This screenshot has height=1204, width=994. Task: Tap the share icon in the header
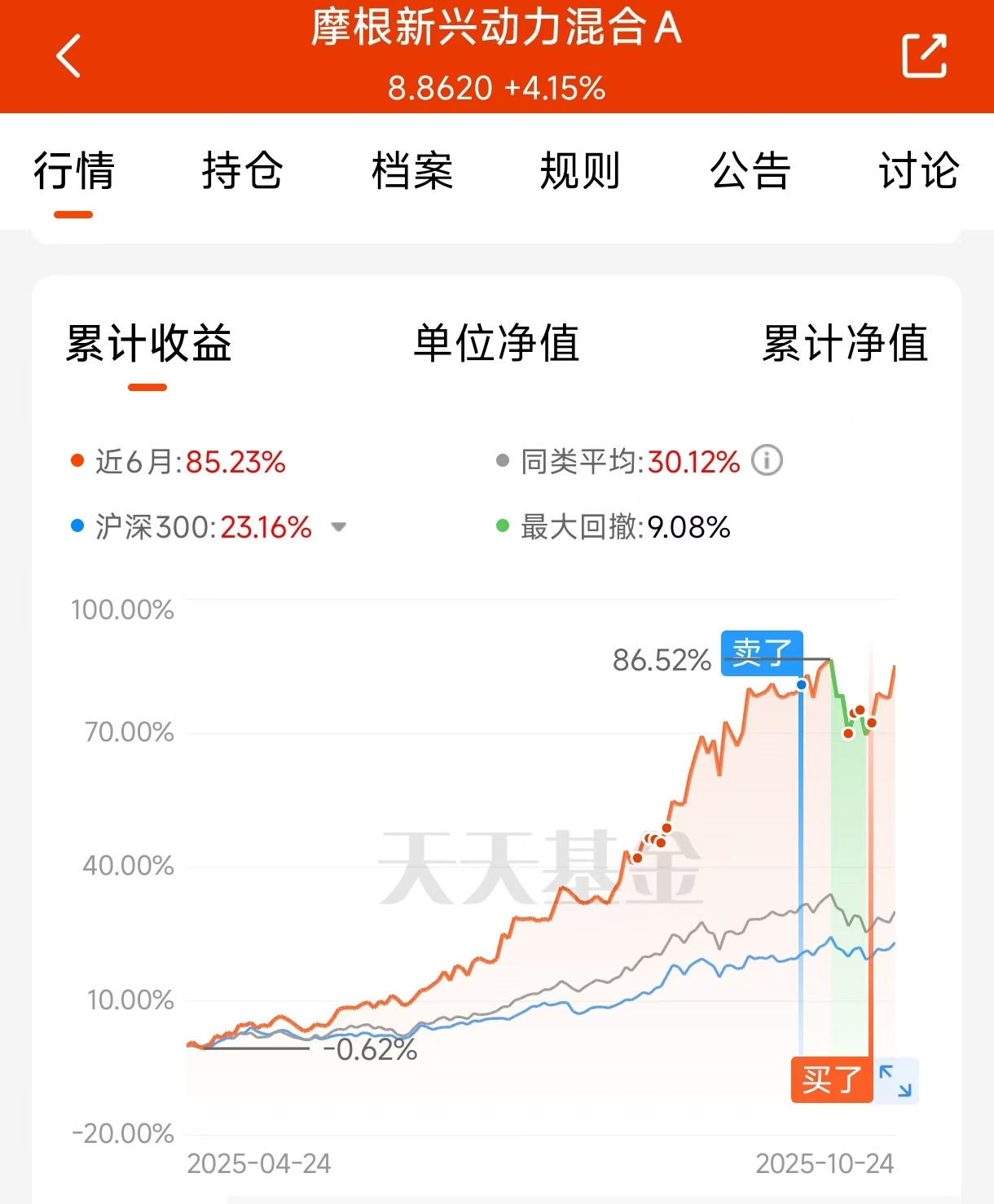click(x=925, y=55)
